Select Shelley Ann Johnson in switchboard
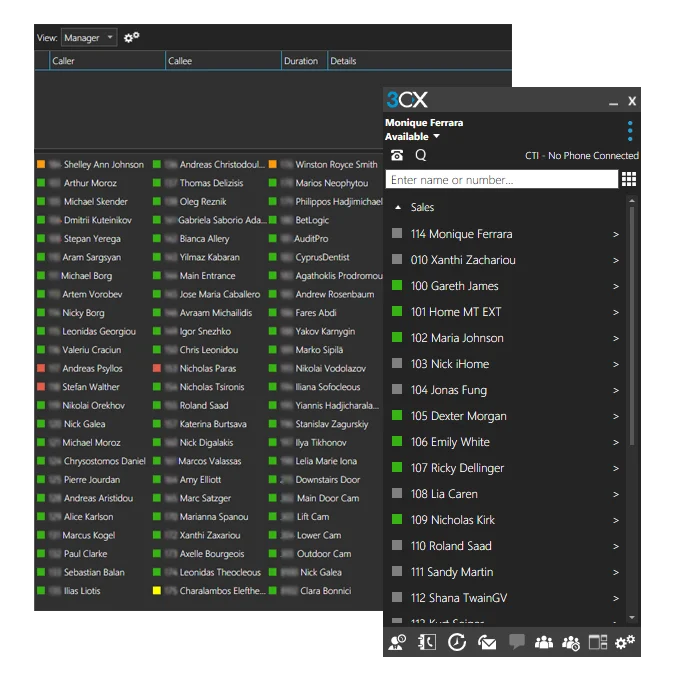The image size is (679, 677). pyautogui.click(x=103, y=165)
